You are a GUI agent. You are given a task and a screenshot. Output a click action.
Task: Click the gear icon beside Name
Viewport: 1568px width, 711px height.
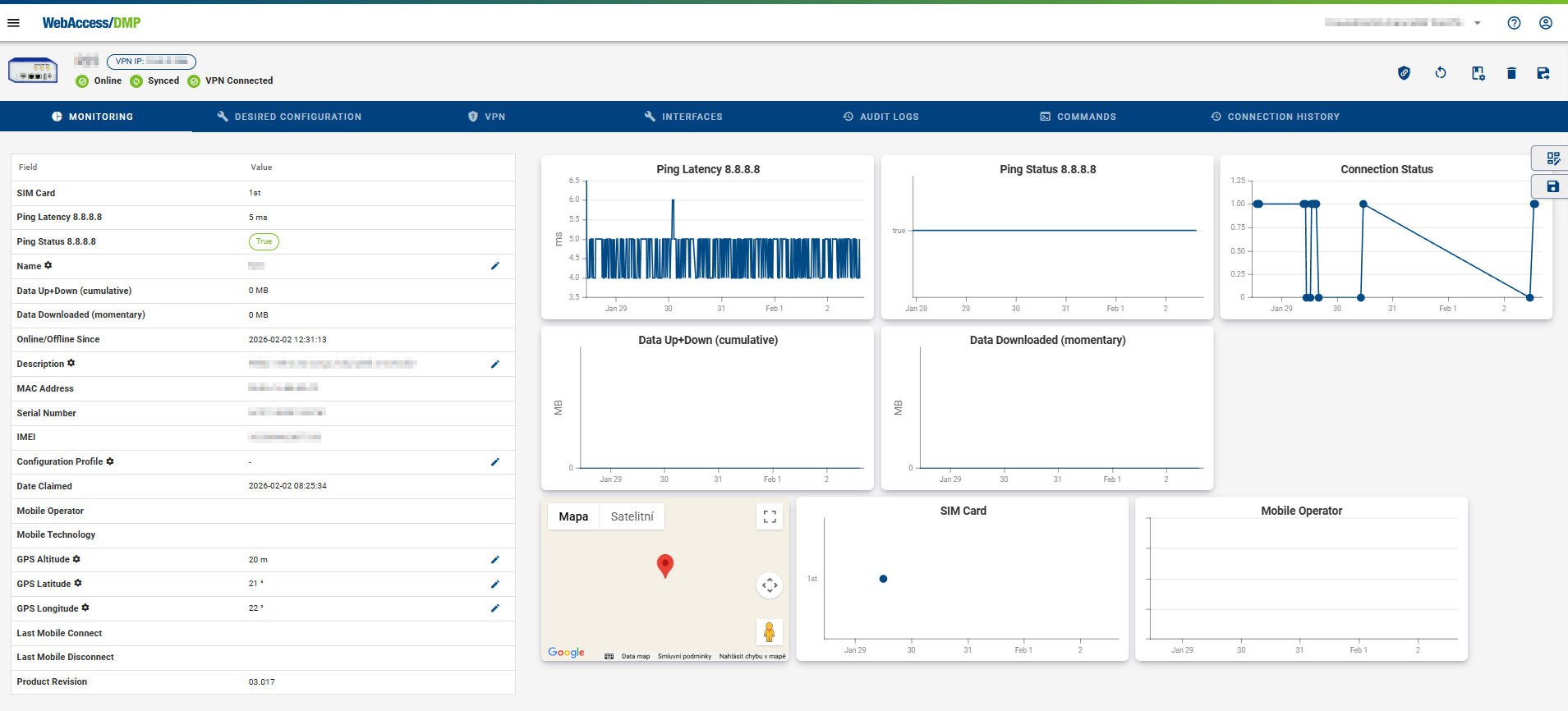[48, 265]
